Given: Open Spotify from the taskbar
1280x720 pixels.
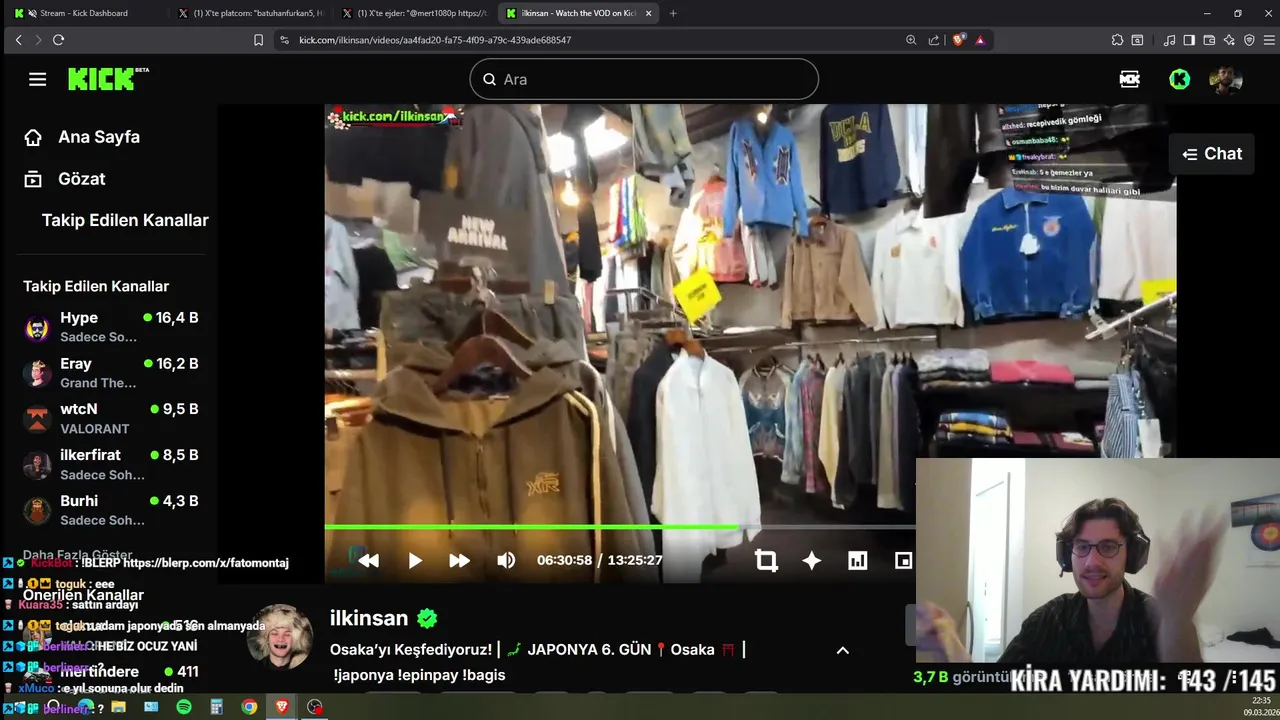Looking at the screenshot, I should [x=184, y=707].
